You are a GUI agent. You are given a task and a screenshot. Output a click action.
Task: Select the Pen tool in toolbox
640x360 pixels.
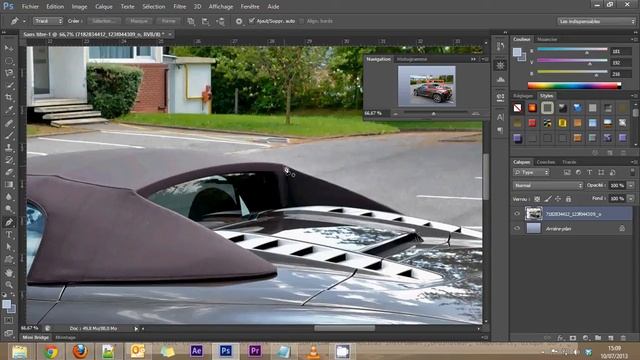(x=9, y=222)
